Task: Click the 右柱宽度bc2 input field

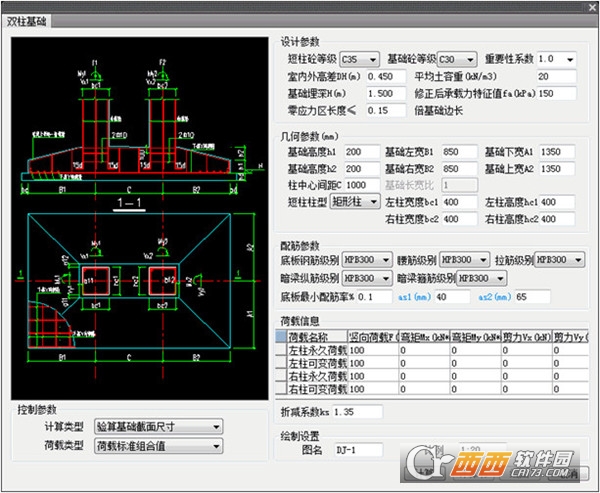Action: [460, 219]
